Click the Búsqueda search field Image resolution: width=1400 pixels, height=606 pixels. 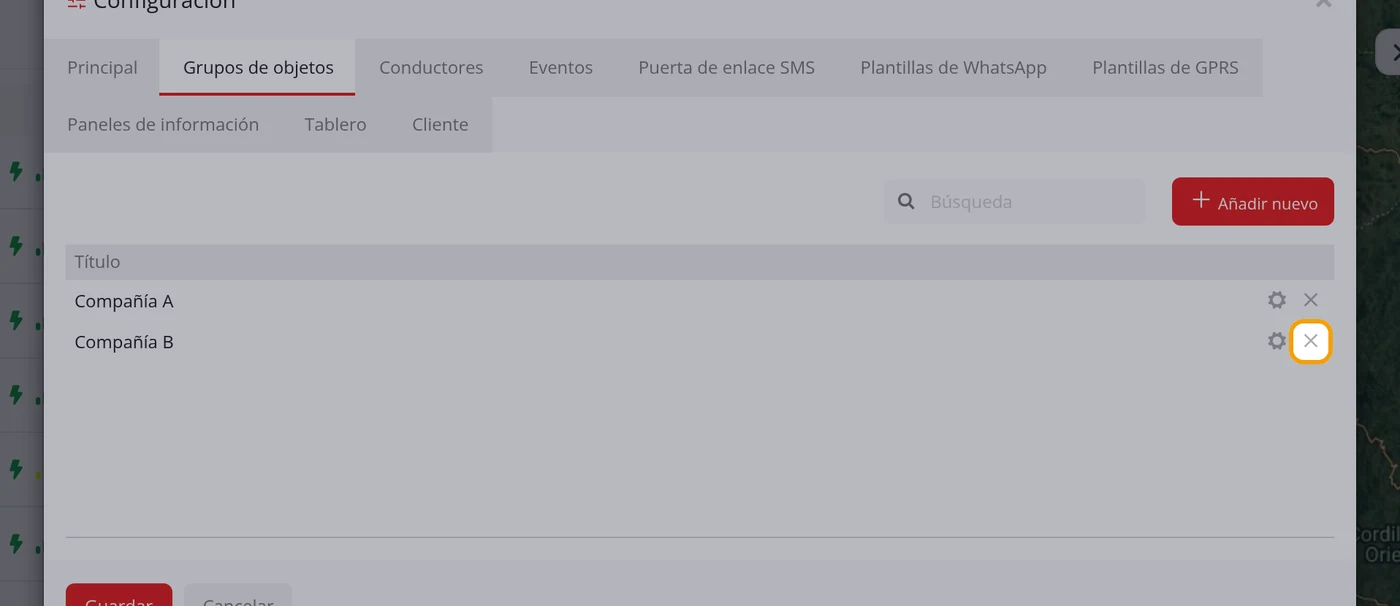click(1014, 202)
